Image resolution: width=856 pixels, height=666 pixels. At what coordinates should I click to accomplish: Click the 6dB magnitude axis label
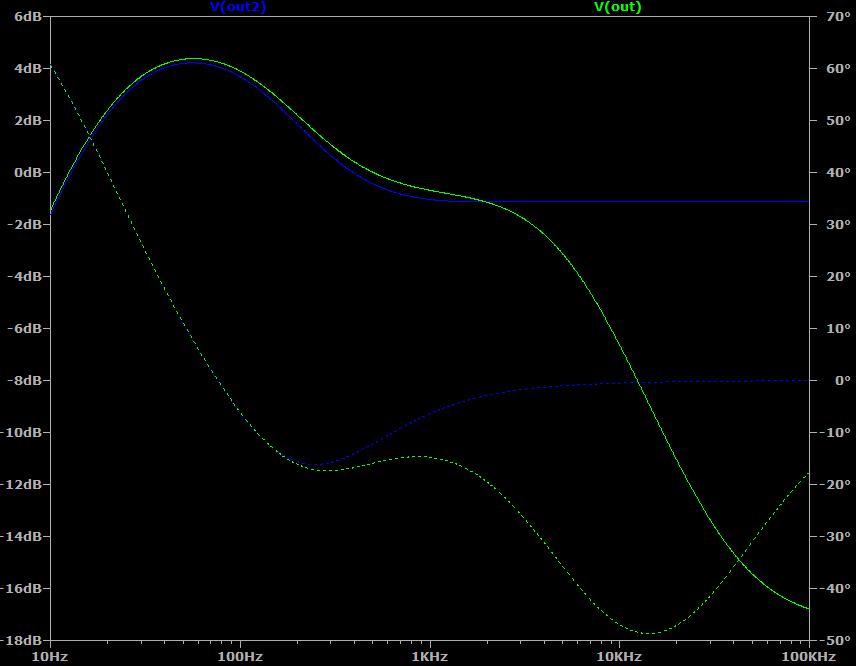[x=27, y=16]
